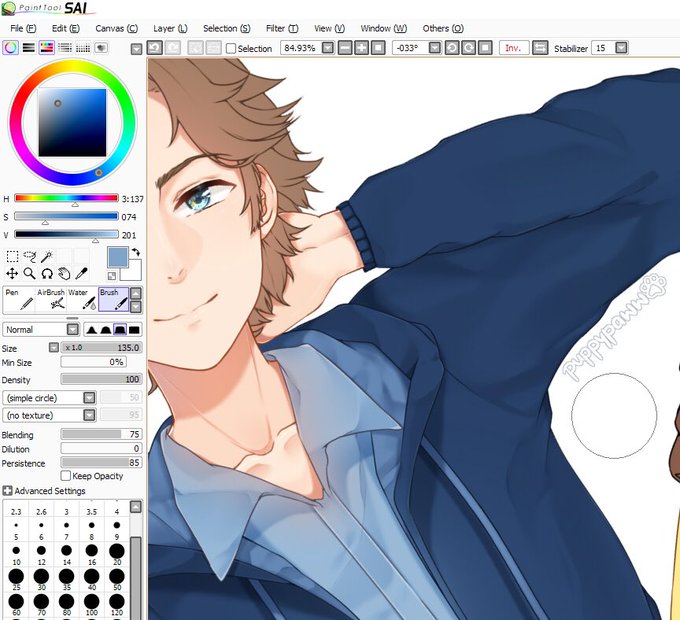680x620 pixels.
Task: Click the Inv. button
Action: tap(513, 48)
